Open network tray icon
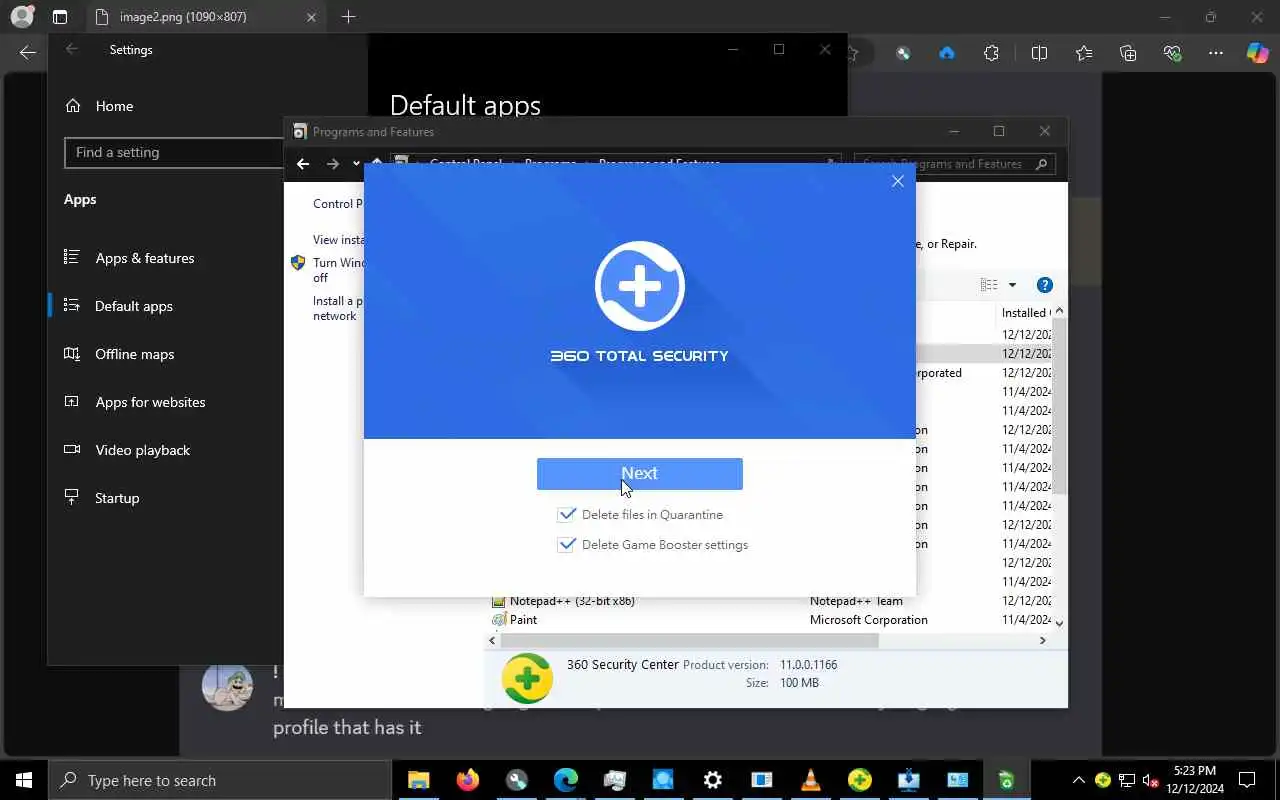 point(1126,780)
